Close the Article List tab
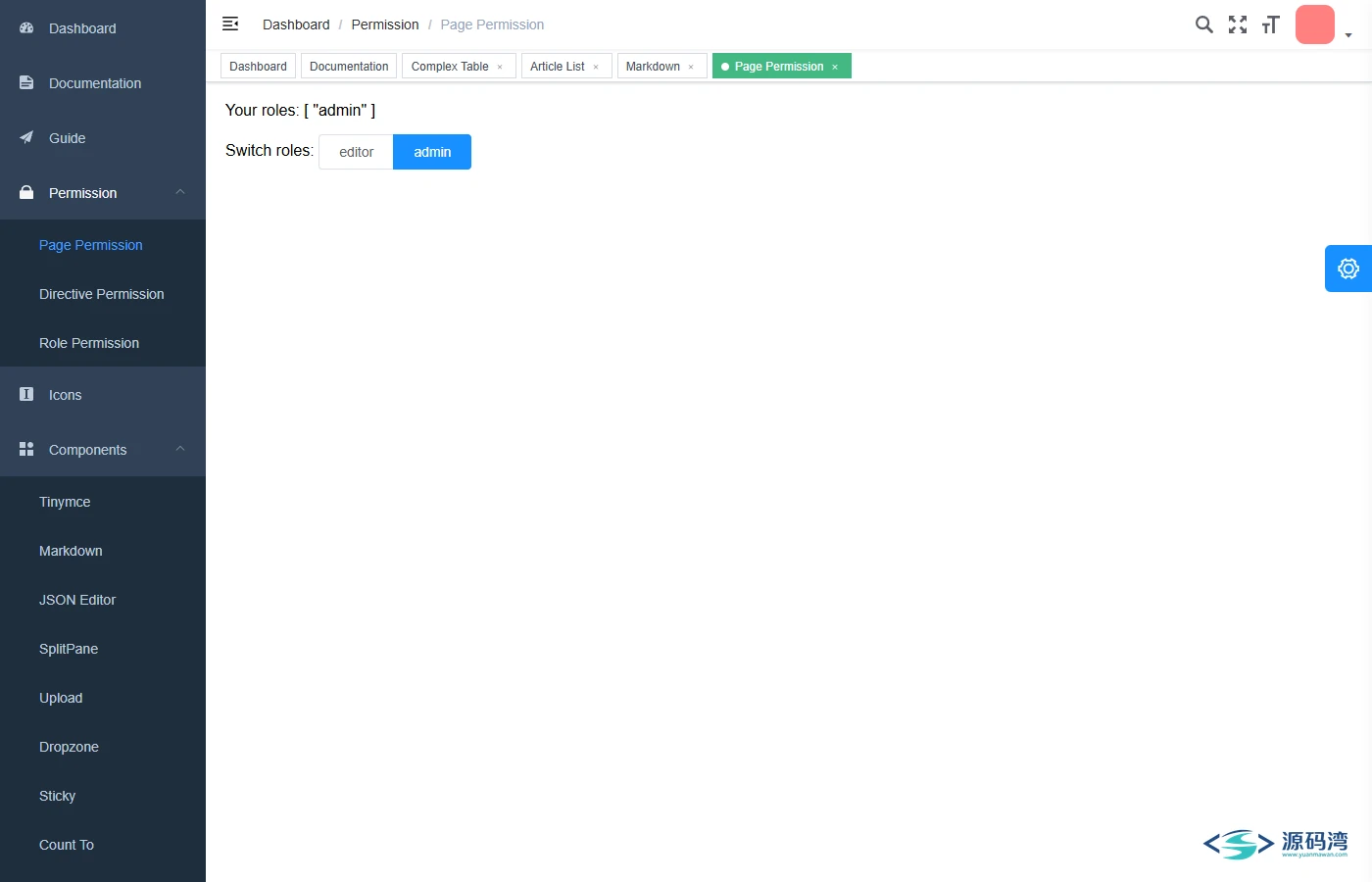The image size is (1372, 882). [596, 67]
